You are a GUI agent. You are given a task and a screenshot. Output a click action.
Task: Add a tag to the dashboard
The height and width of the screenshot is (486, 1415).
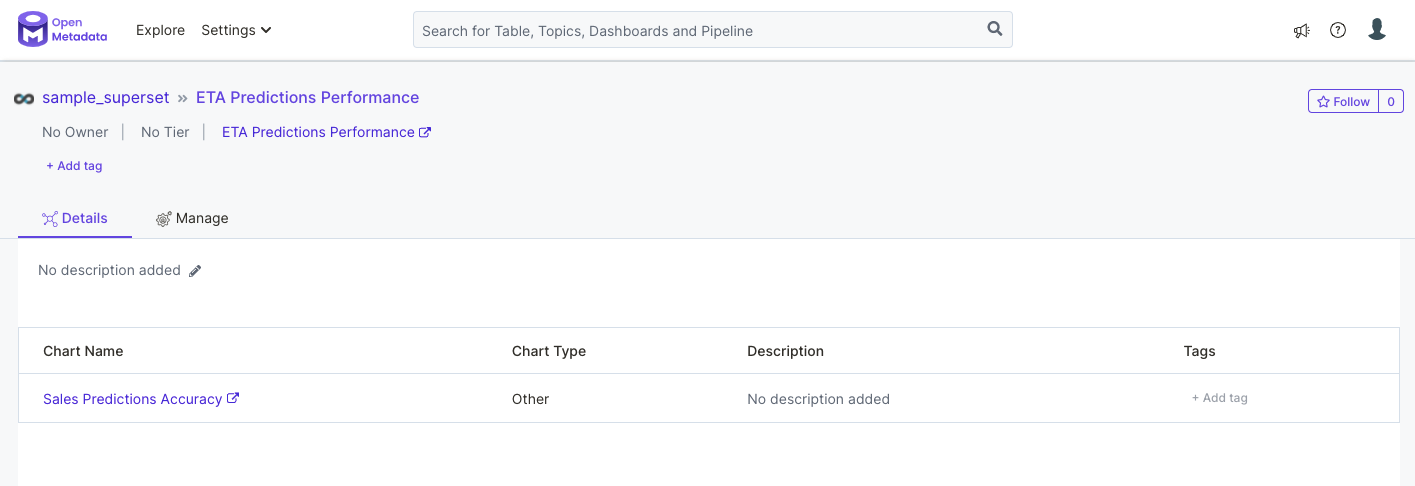tap(74, 166)
